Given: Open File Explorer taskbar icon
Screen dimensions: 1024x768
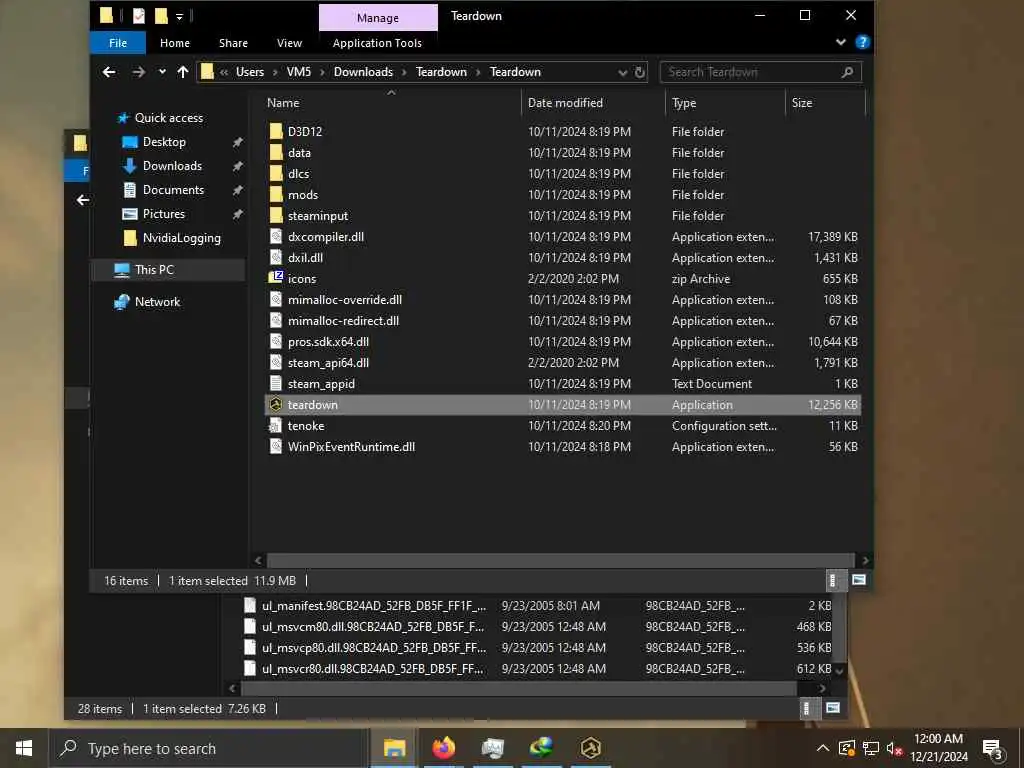Looking at the screenshot, I should tap(394, 748).
